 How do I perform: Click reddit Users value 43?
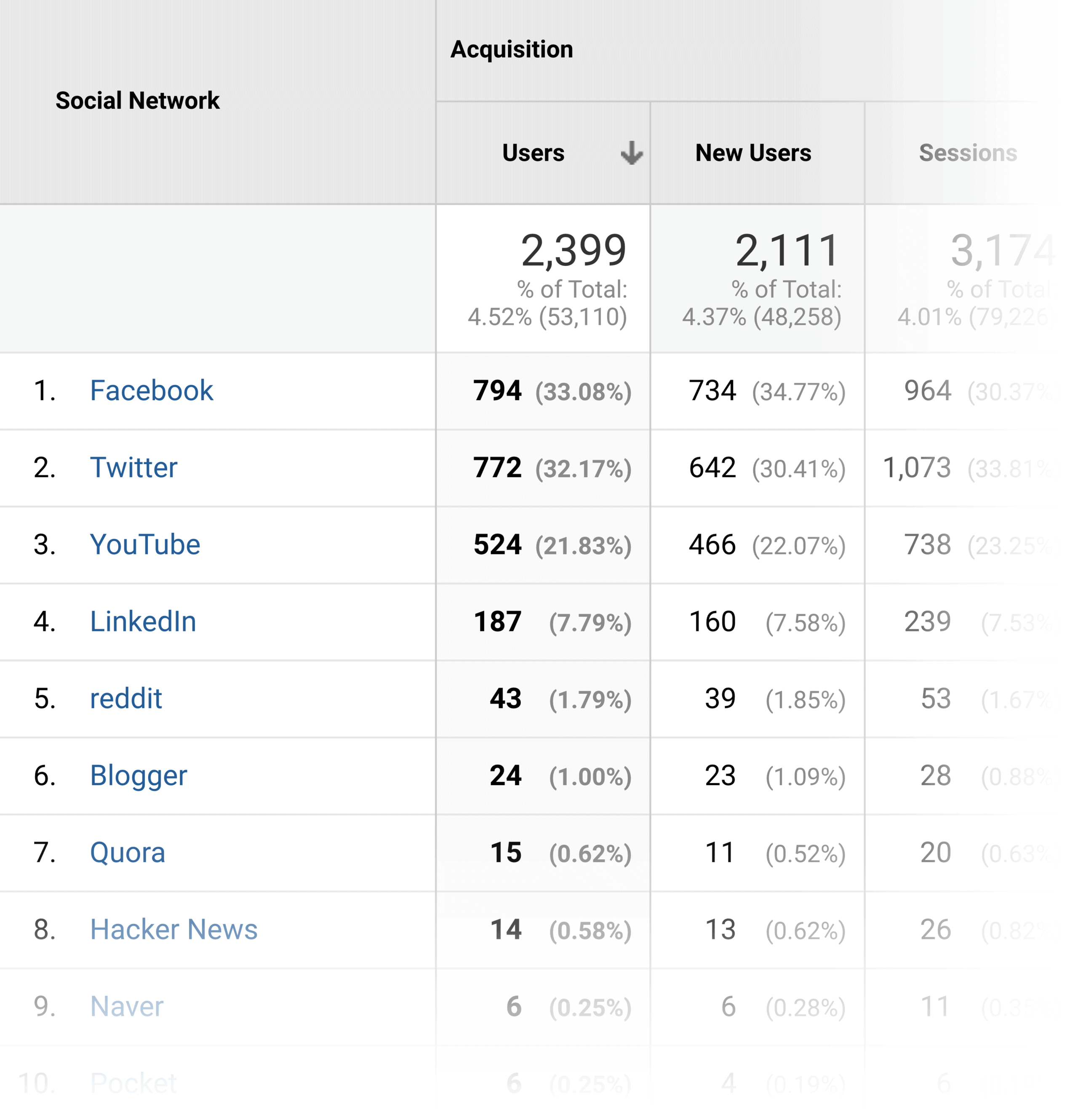point(505,698)
